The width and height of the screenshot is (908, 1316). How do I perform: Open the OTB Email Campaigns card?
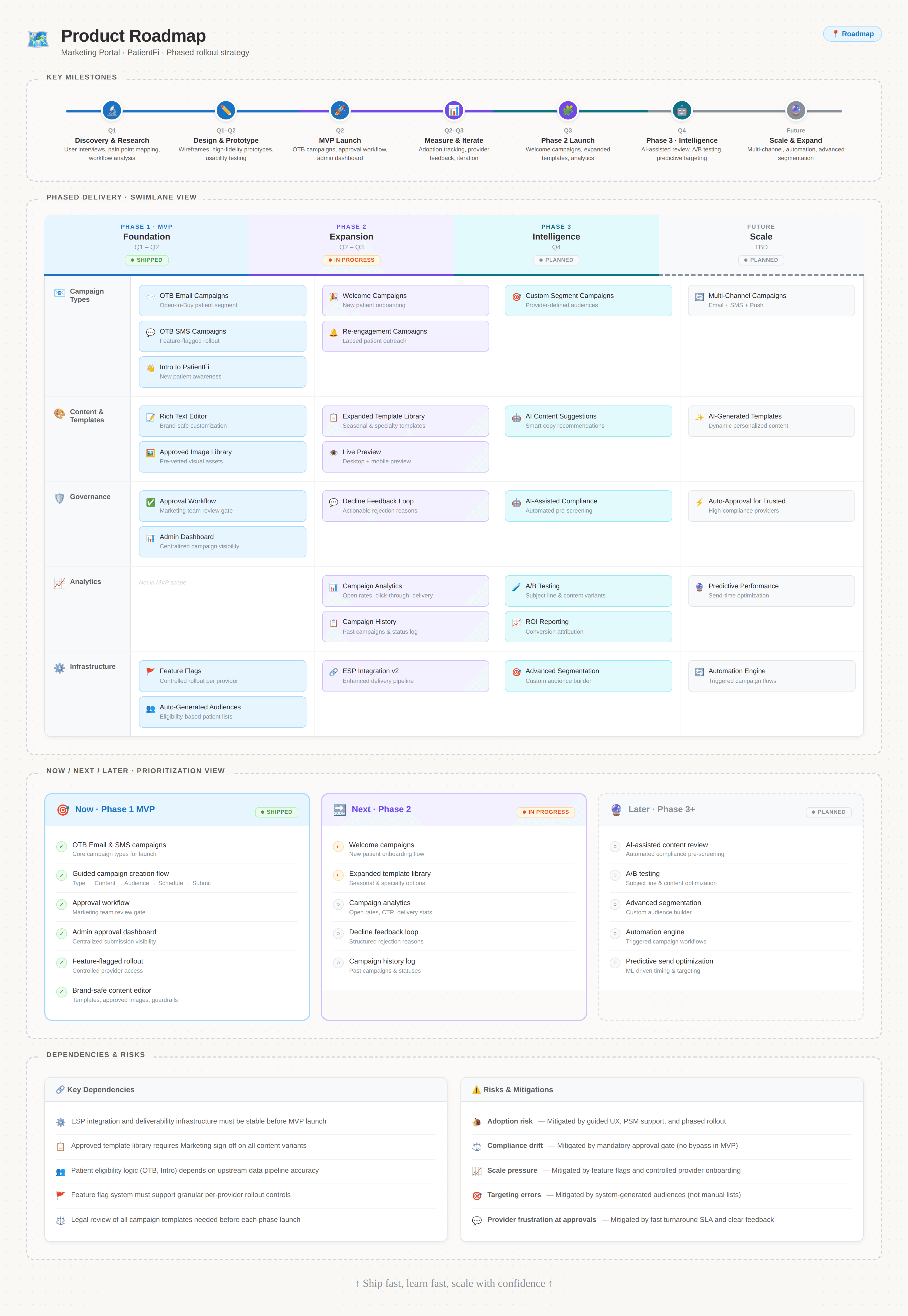tap(222, 300)
